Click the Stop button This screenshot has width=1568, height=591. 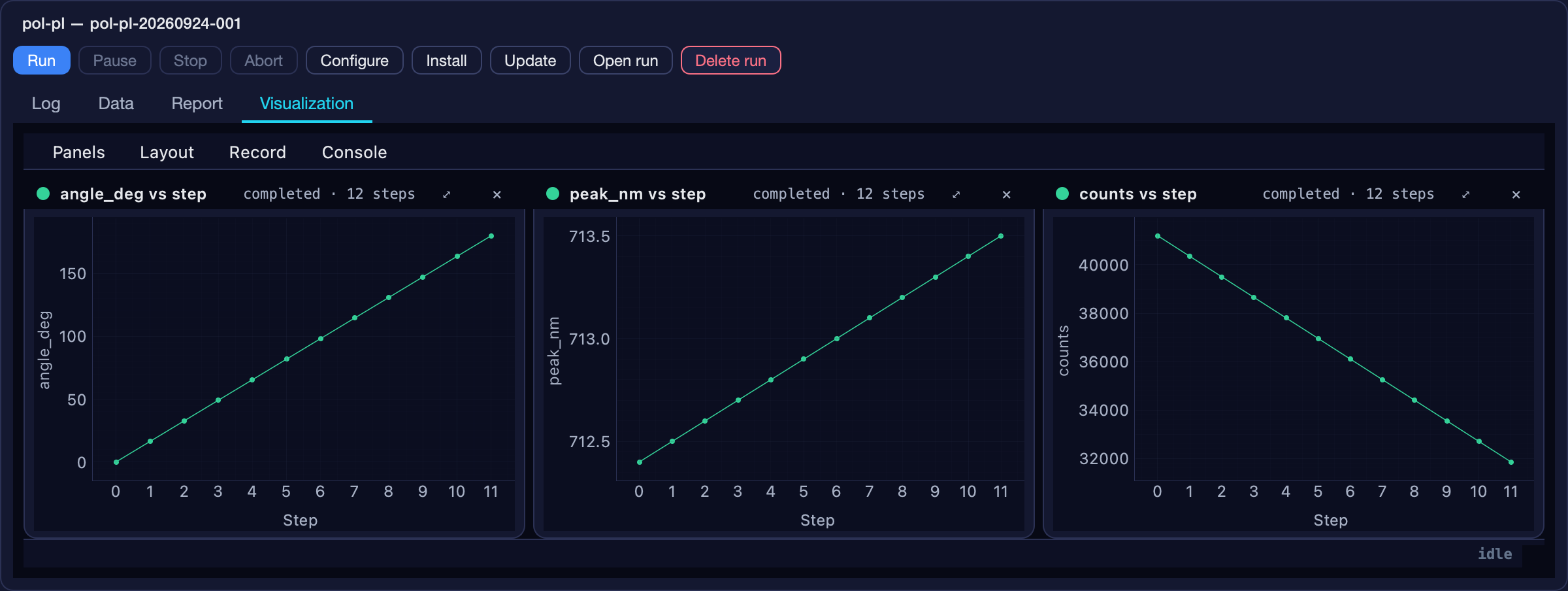[190, 60]
